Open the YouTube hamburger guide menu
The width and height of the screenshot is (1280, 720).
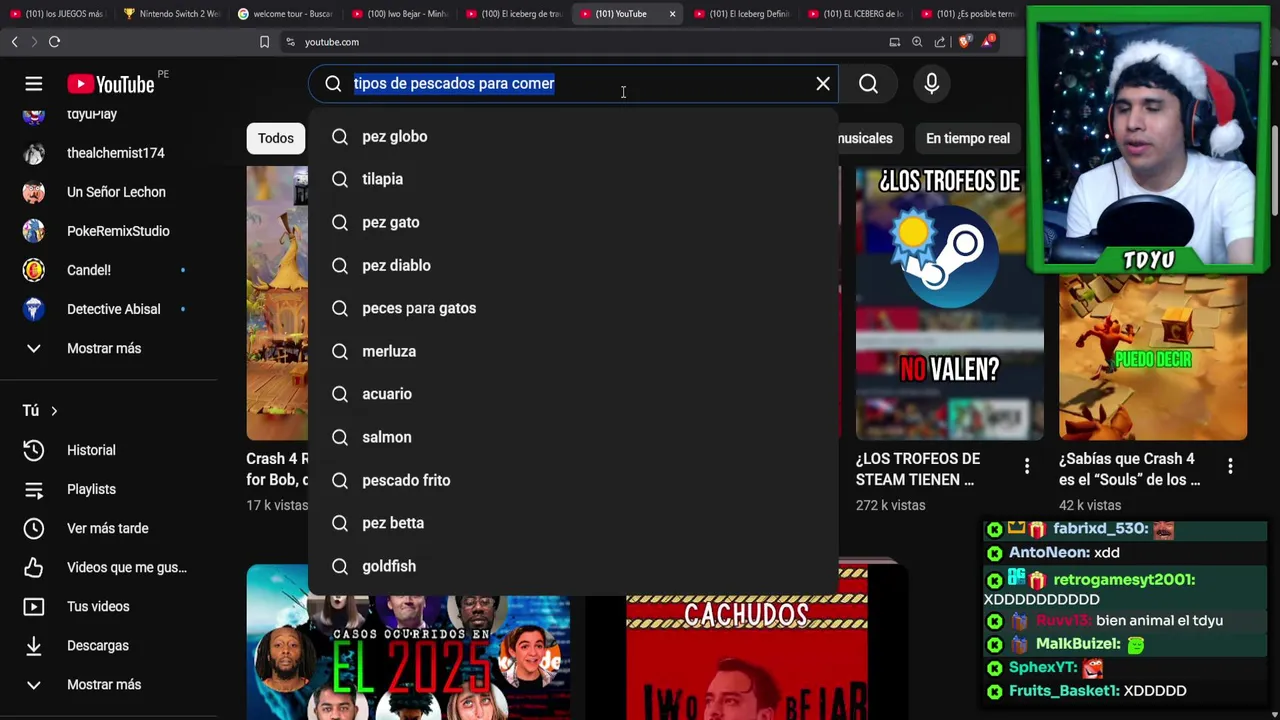(33, 84)
